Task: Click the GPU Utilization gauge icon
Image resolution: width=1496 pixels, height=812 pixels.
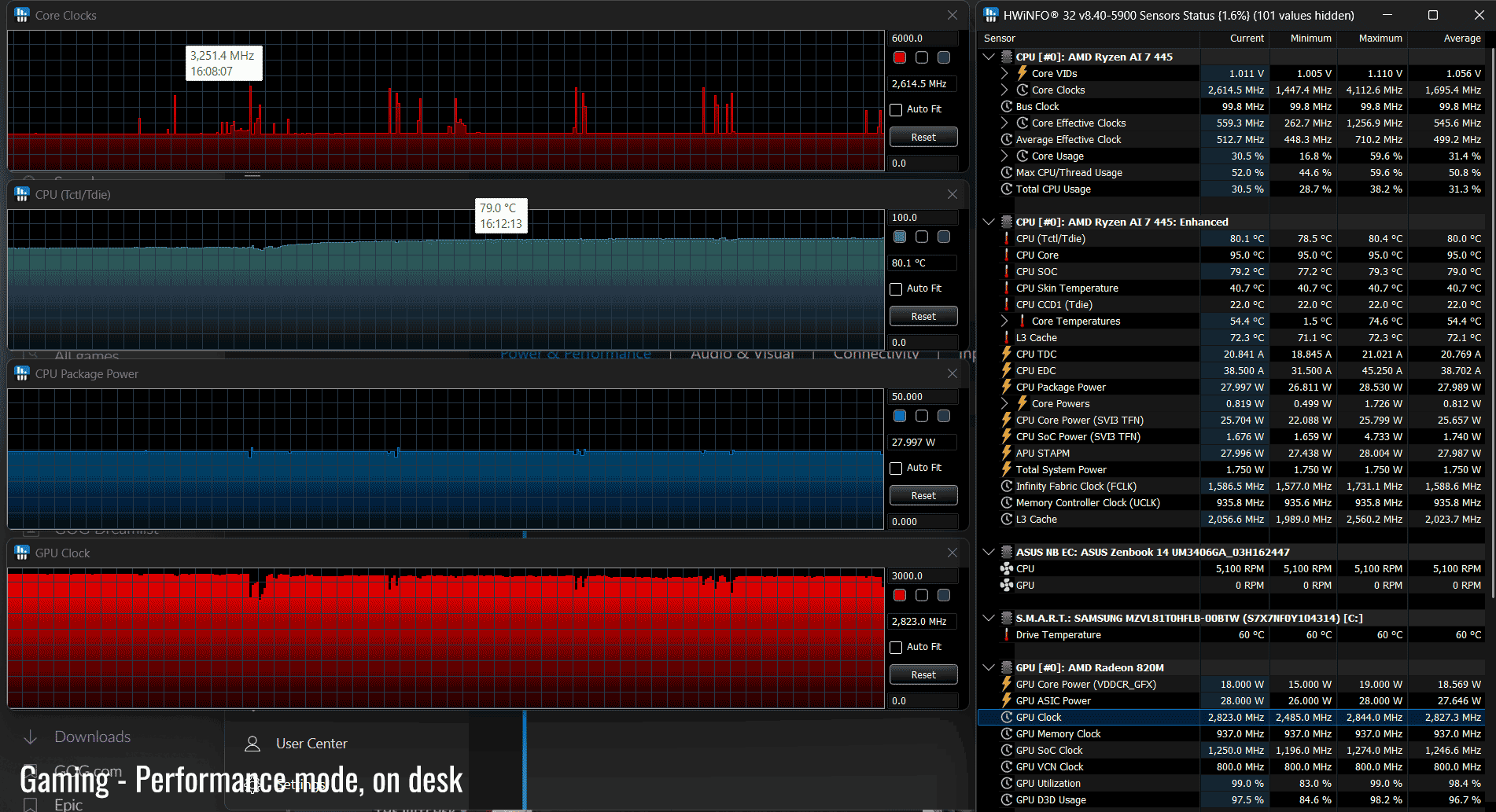Action: [x=1007, y=783]
